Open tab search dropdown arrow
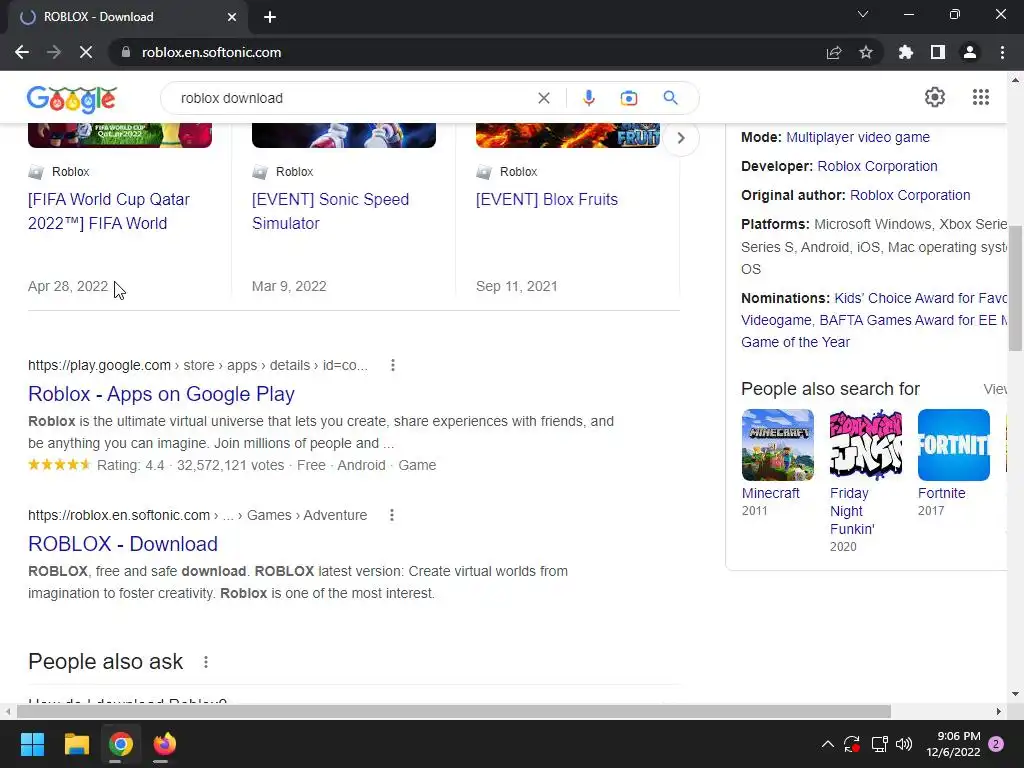The image size is (1024, 768). pos(863,14)
